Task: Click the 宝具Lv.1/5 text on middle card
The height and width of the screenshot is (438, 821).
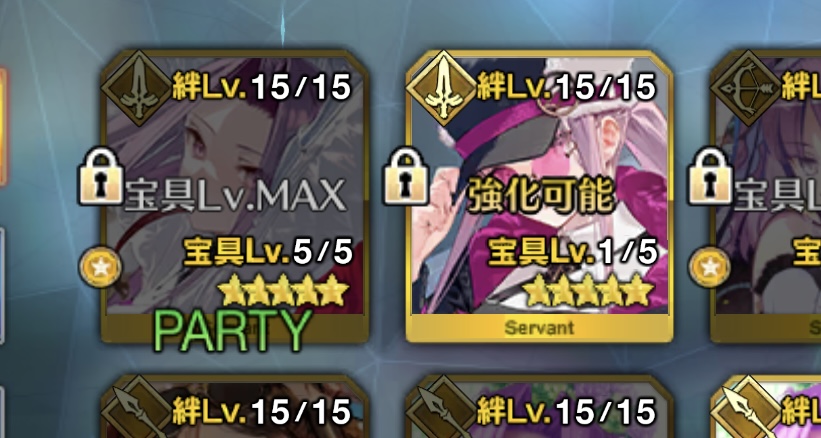Action: click(573, 253)
